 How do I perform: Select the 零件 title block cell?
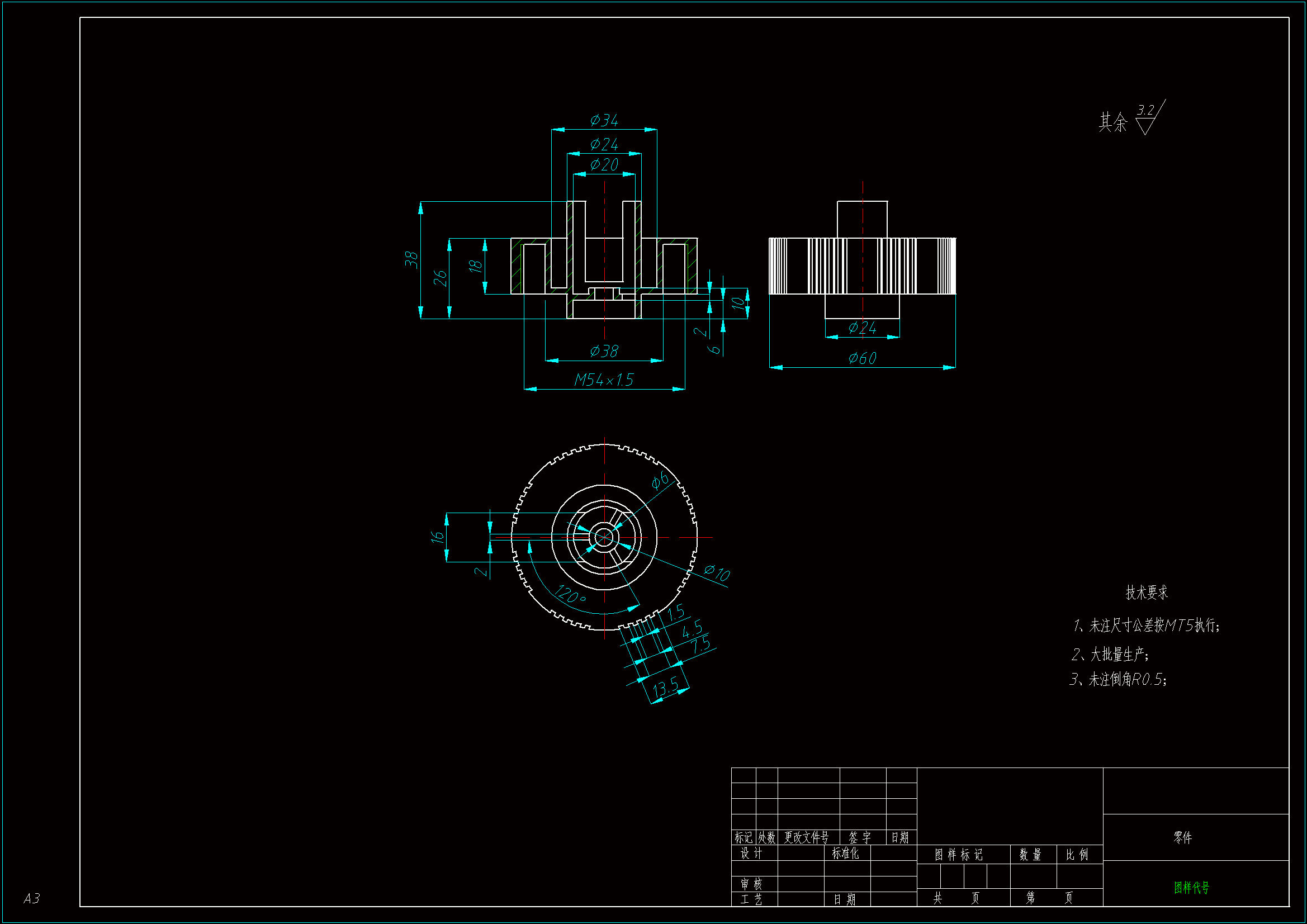(1182, 837)
